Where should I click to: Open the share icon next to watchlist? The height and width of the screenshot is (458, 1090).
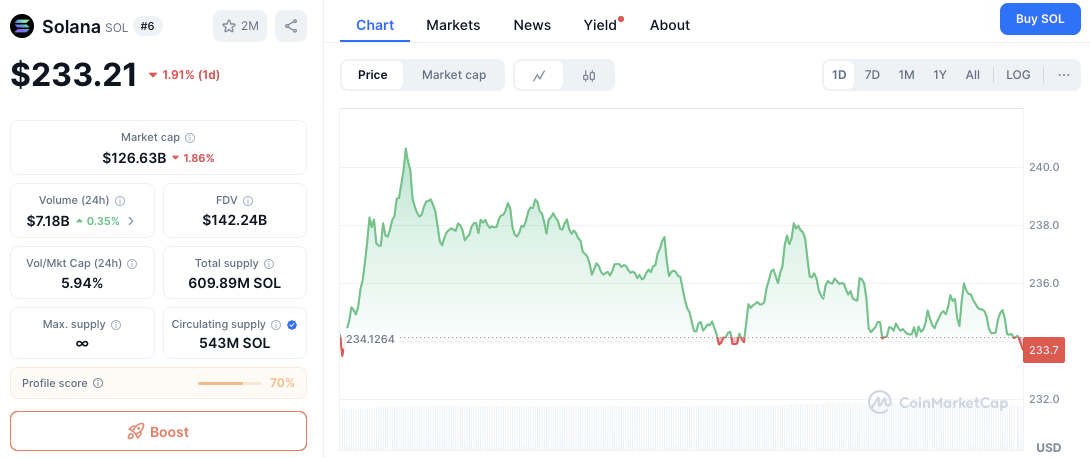pos(291,26)
